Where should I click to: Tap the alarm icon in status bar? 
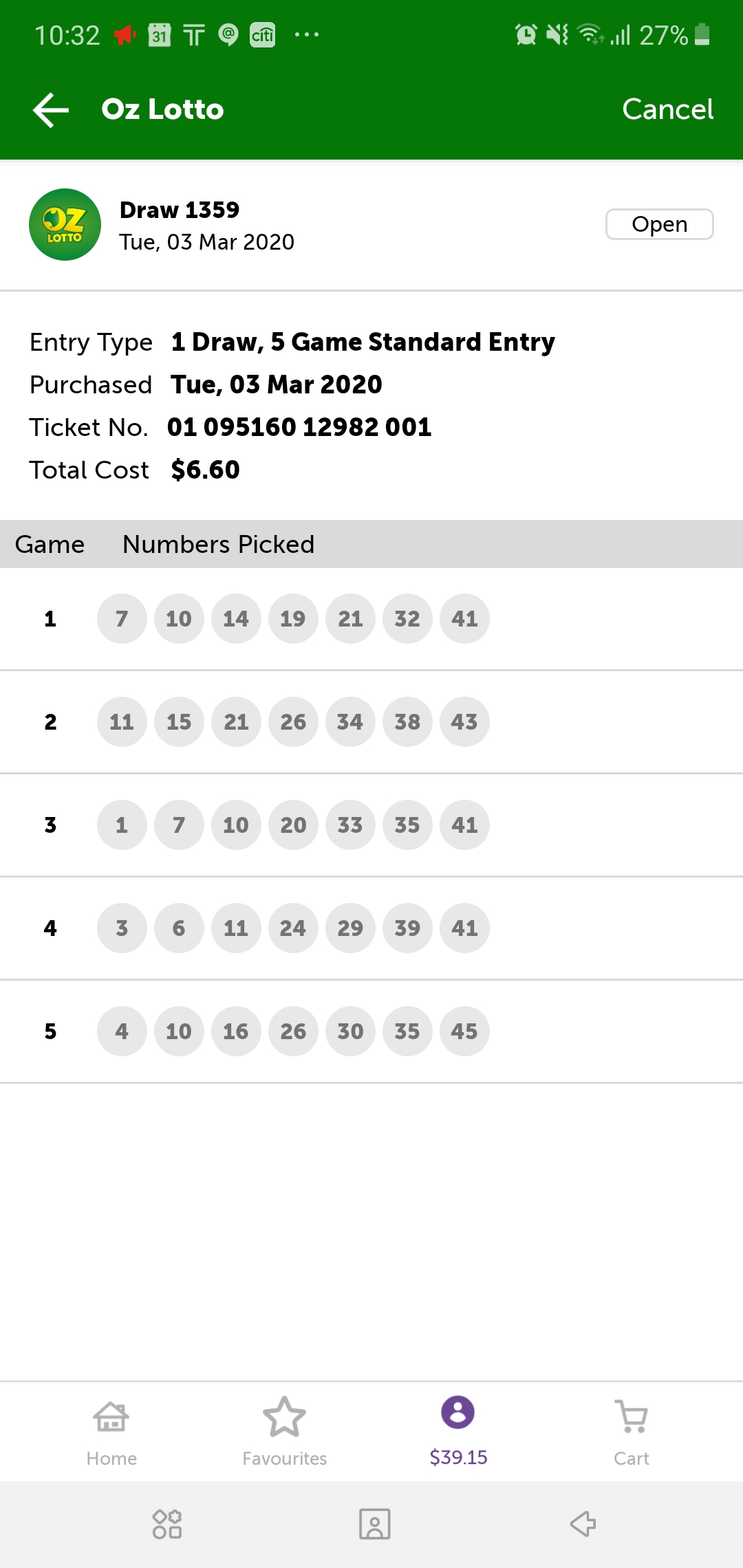[x=526, y=34]
